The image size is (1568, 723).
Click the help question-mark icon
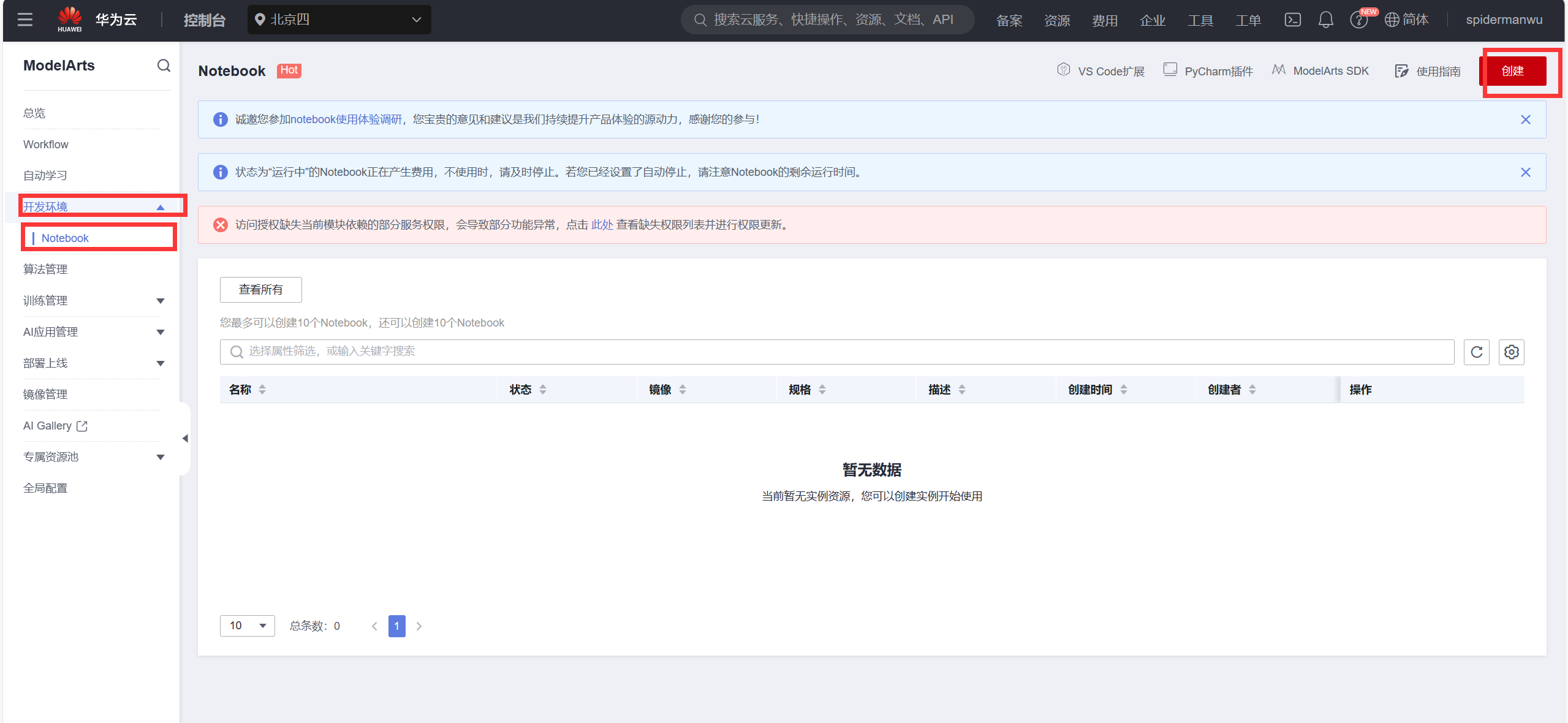pyautogui.click(x=1358, y=20)
